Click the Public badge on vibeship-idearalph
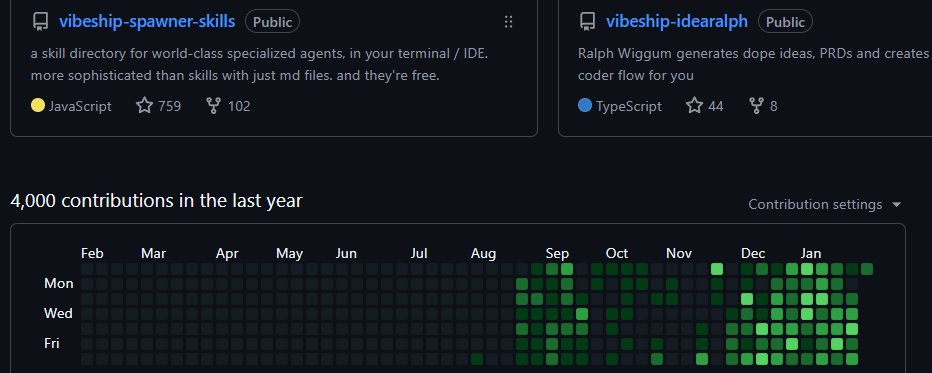The height and width of the screenshot is (373, 932). 785,22
